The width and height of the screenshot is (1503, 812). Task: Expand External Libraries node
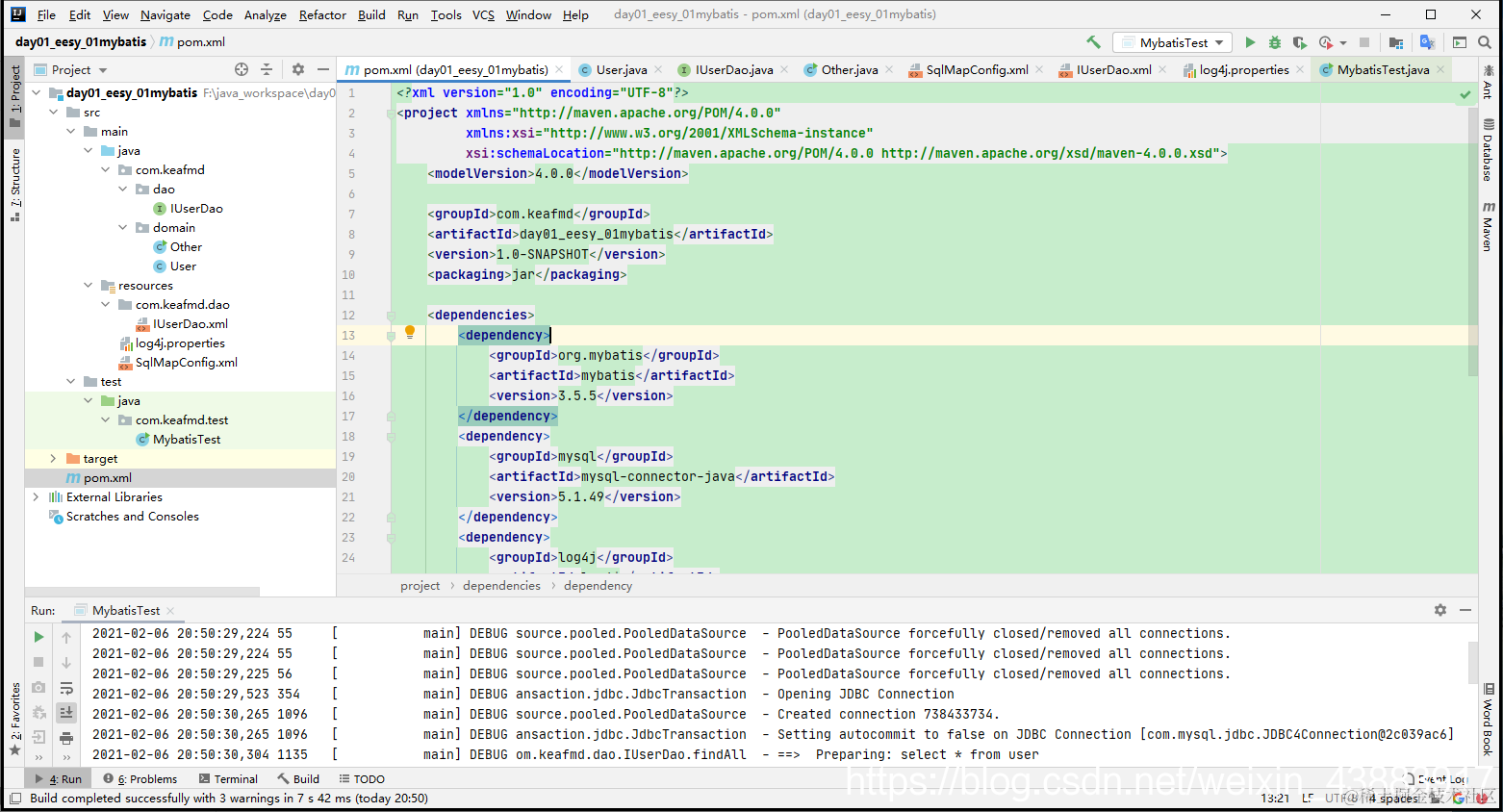[x=36, y=497]
